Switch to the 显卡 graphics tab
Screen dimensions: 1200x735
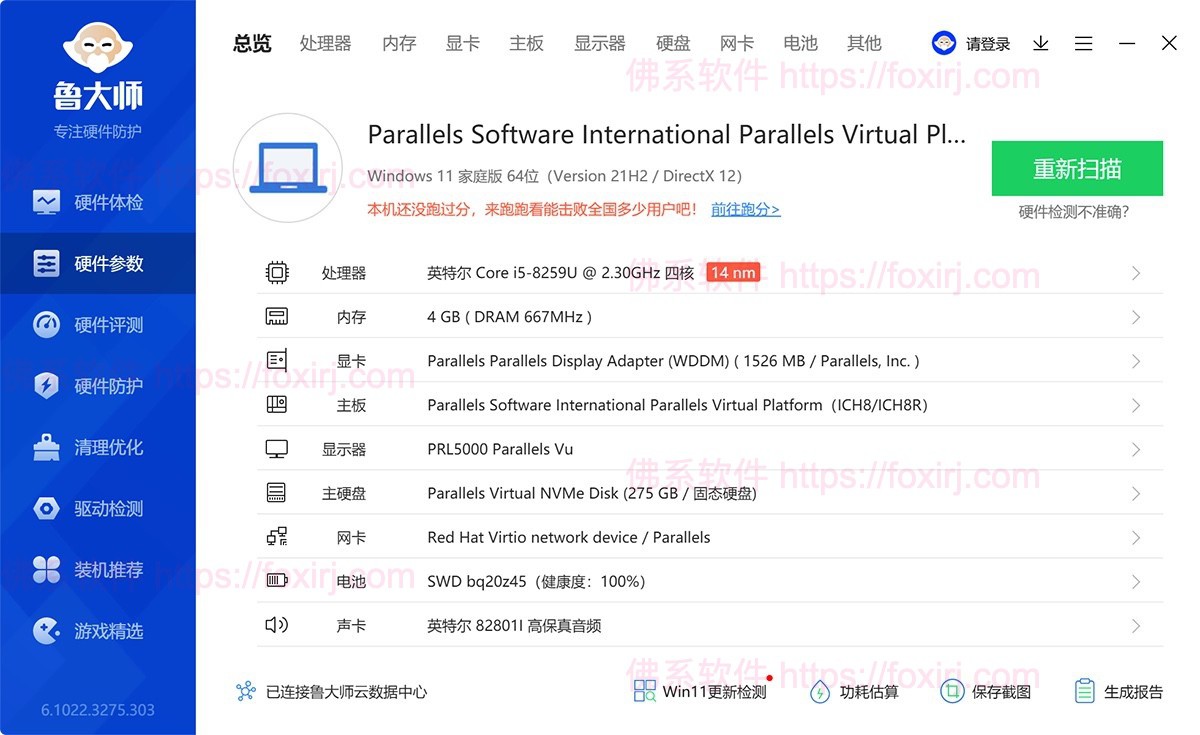click(462, 43)
